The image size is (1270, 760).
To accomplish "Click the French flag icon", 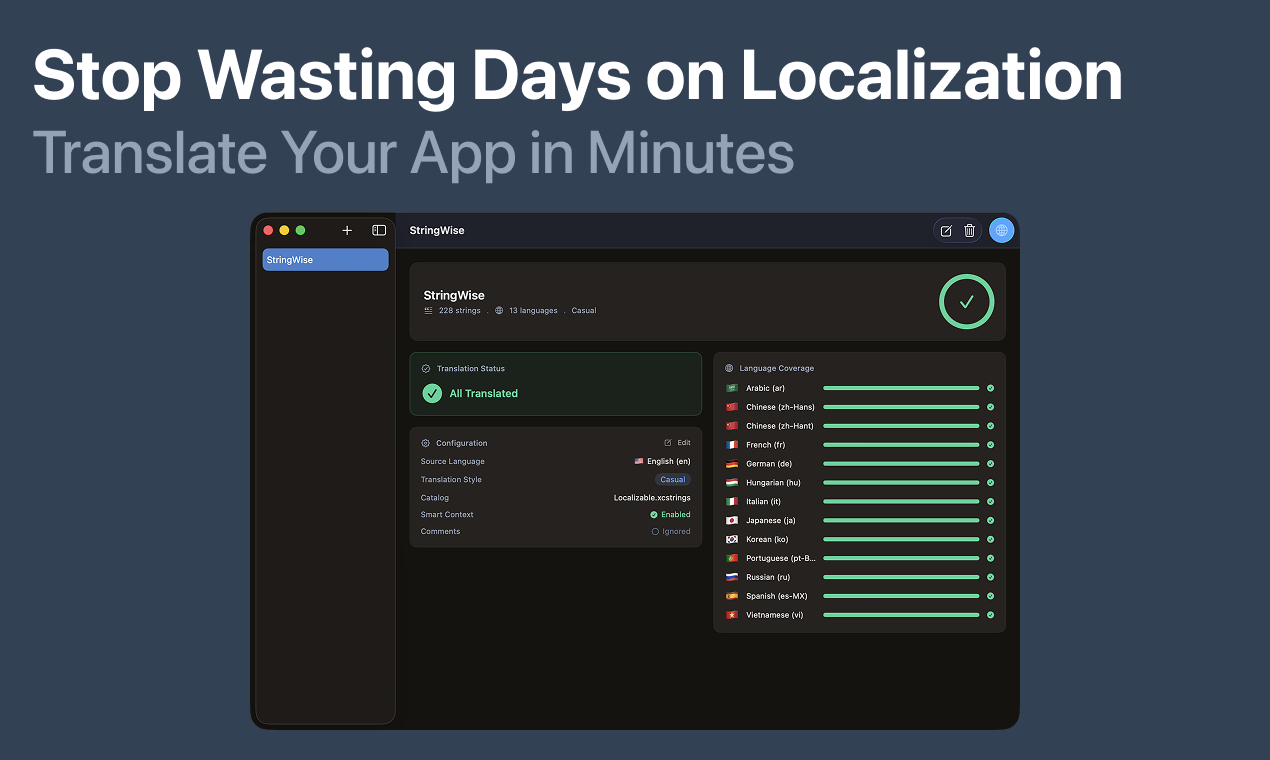I will 732,445.
